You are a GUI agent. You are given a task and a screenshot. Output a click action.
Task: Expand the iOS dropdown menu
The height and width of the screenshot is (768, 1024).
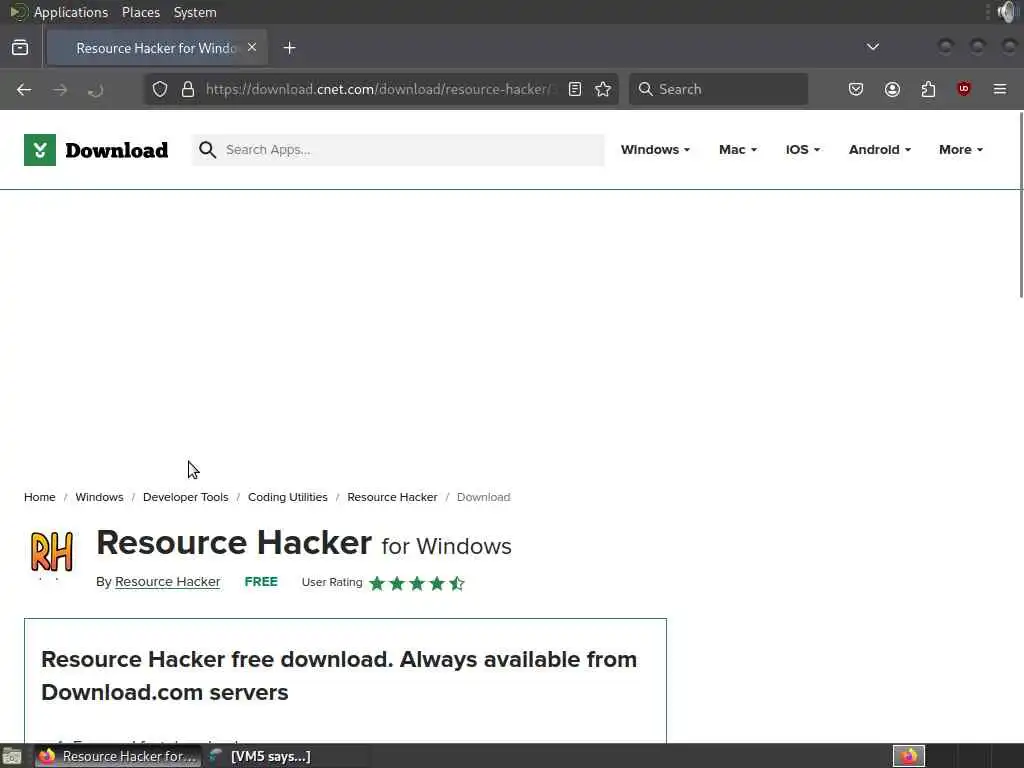[803, 150]
